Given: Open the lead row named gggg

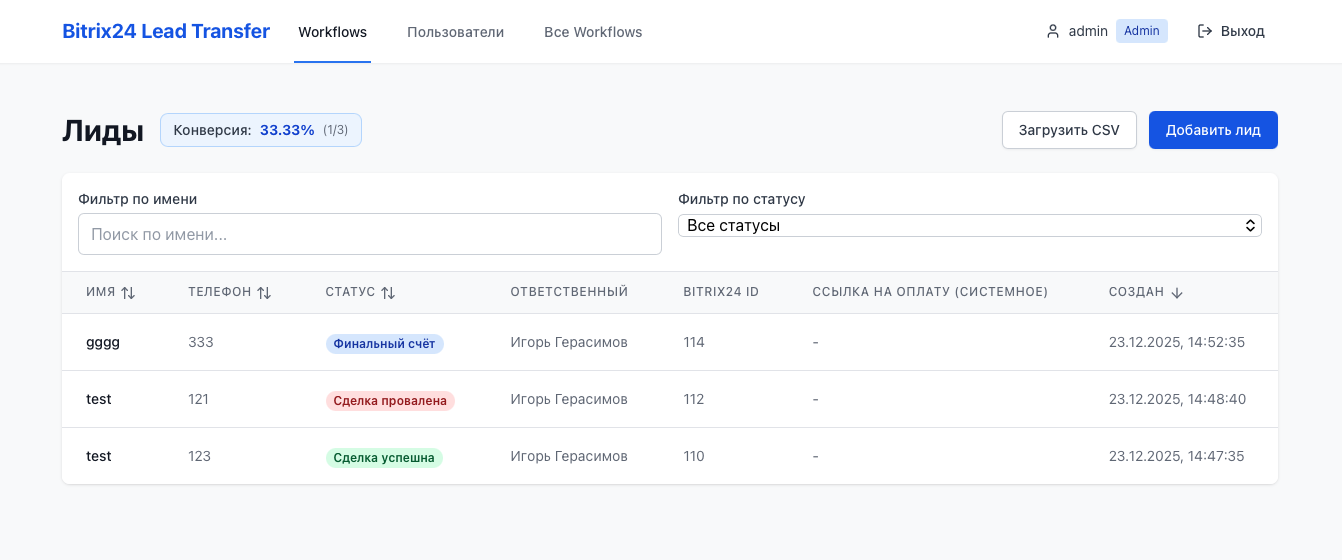Looking at the screenshot, I should (103, 342).
